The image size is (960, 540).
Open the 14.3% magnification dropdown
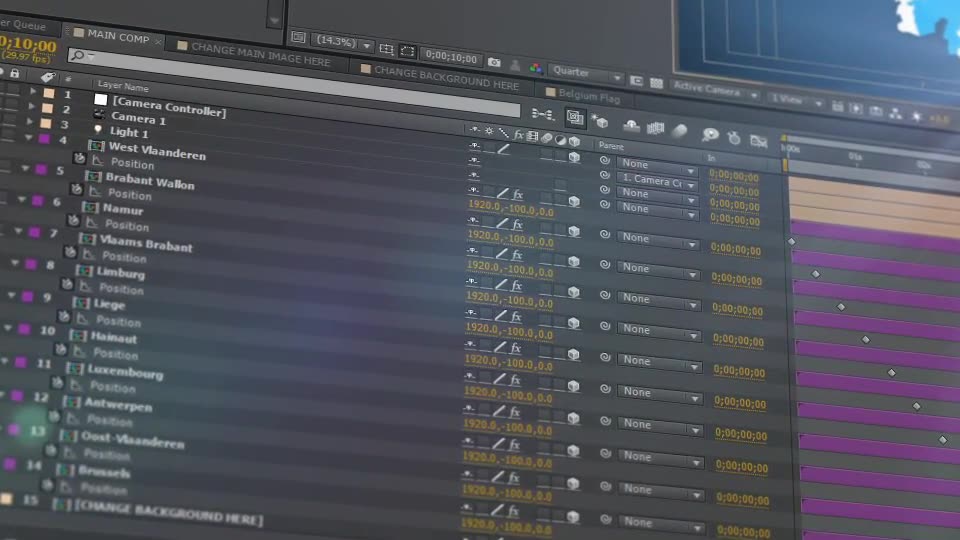coord(342,42)
